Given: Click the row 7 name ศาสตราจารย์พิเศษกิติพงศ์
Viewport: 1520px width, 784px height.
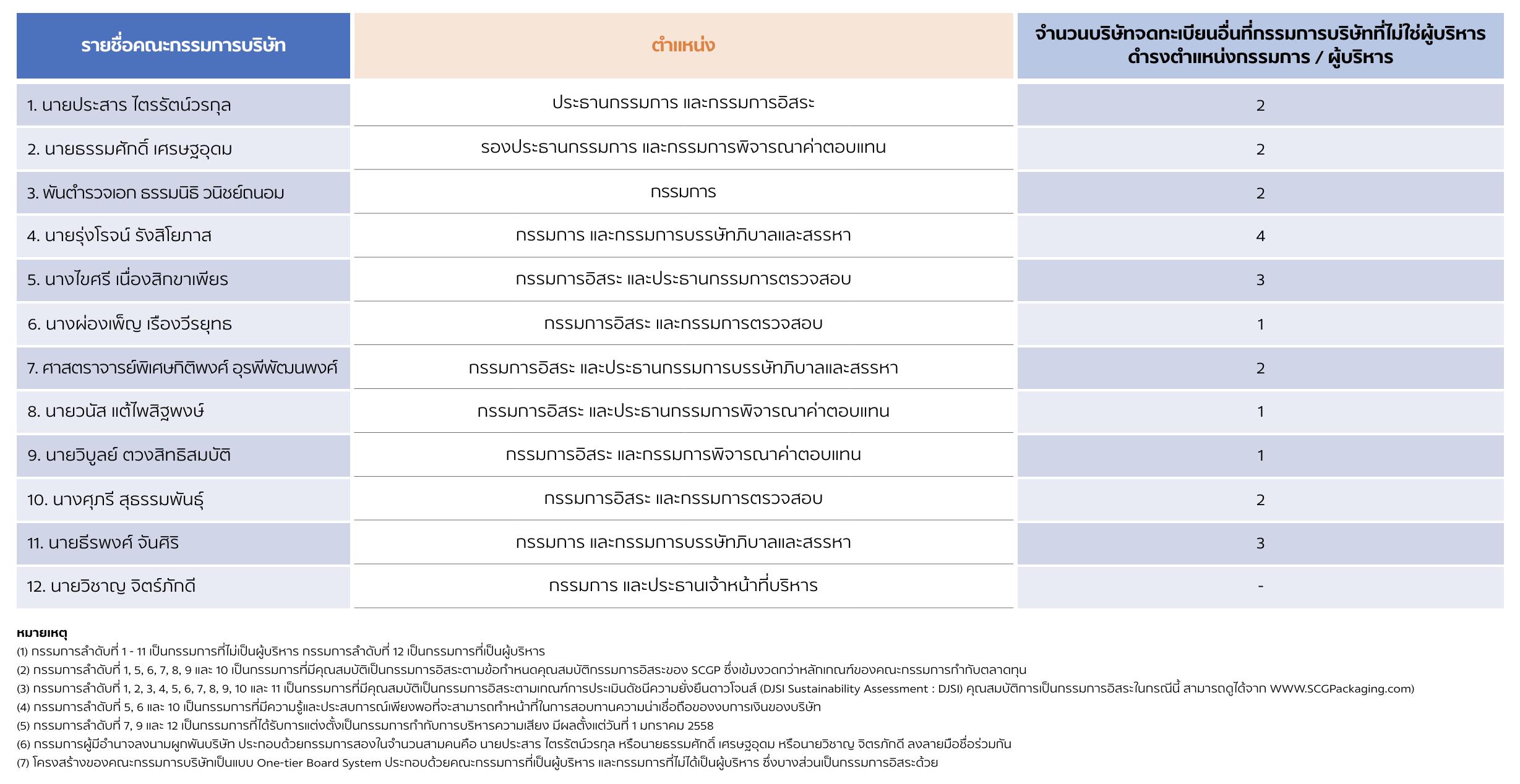Looking at the screenshot, I should (x=182, y=368).
